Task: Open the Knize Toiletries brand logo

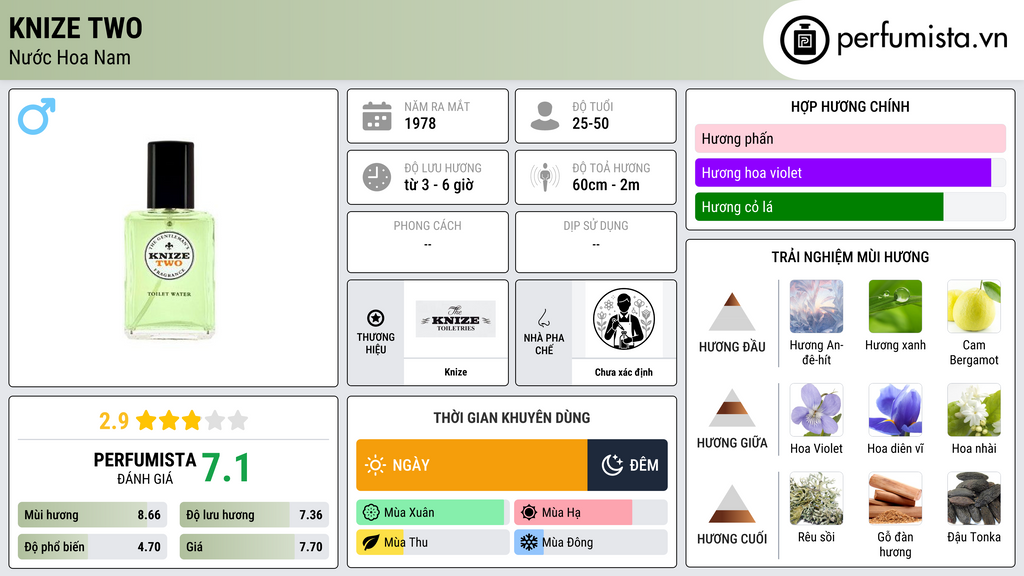Action: (456, 319)
